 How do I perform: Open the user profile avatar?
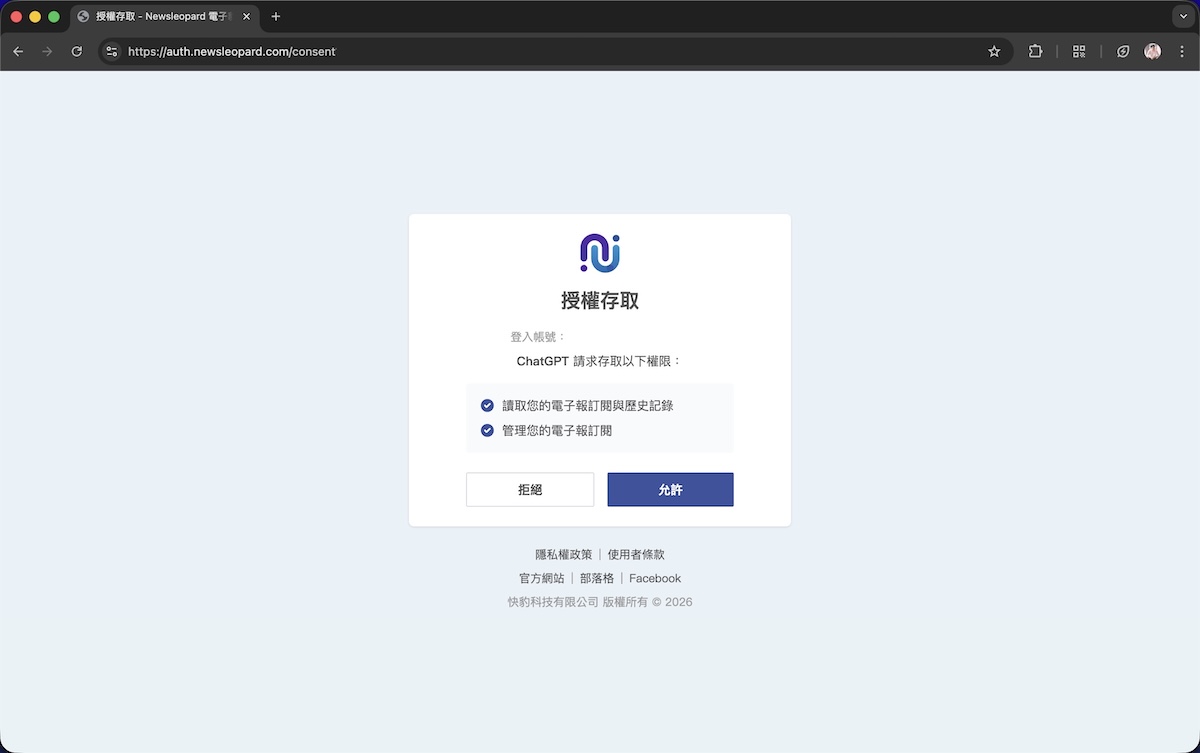point(1153,51)
